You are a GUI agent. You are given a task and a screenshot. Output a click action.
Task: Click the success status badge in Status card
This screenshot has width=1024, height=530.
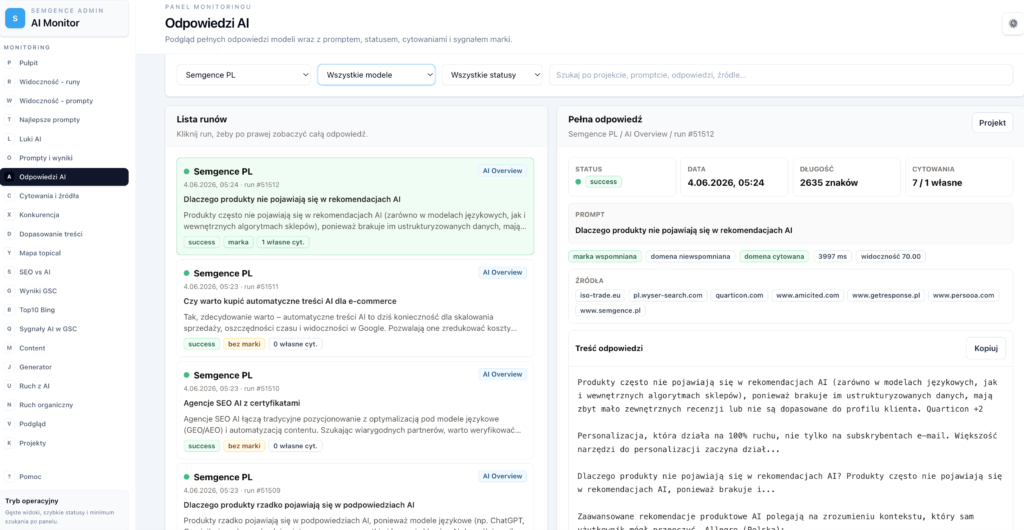point(603,182)
